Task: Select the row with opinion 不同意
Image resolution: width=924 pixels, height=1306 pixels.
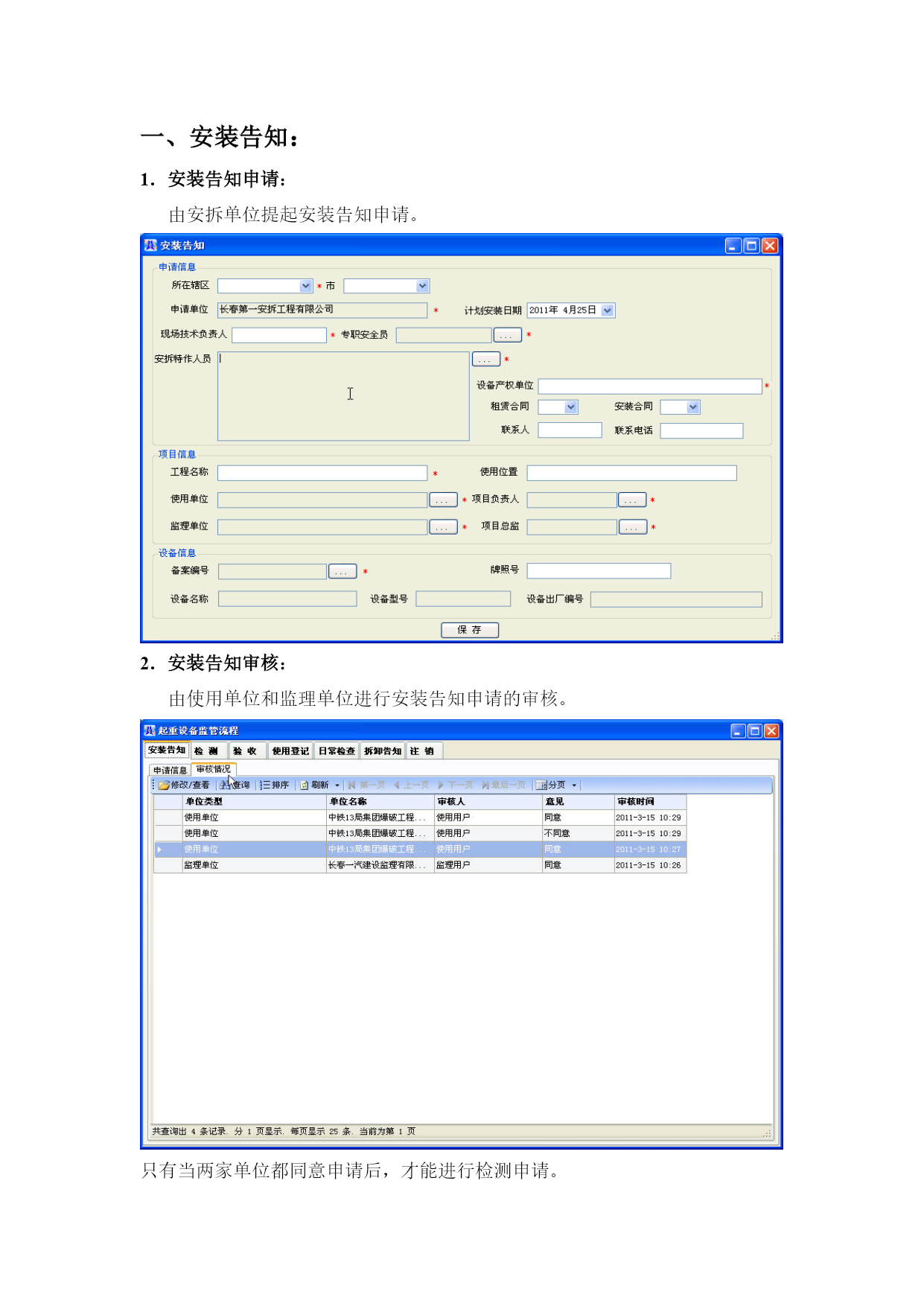Action: (420, 834)
